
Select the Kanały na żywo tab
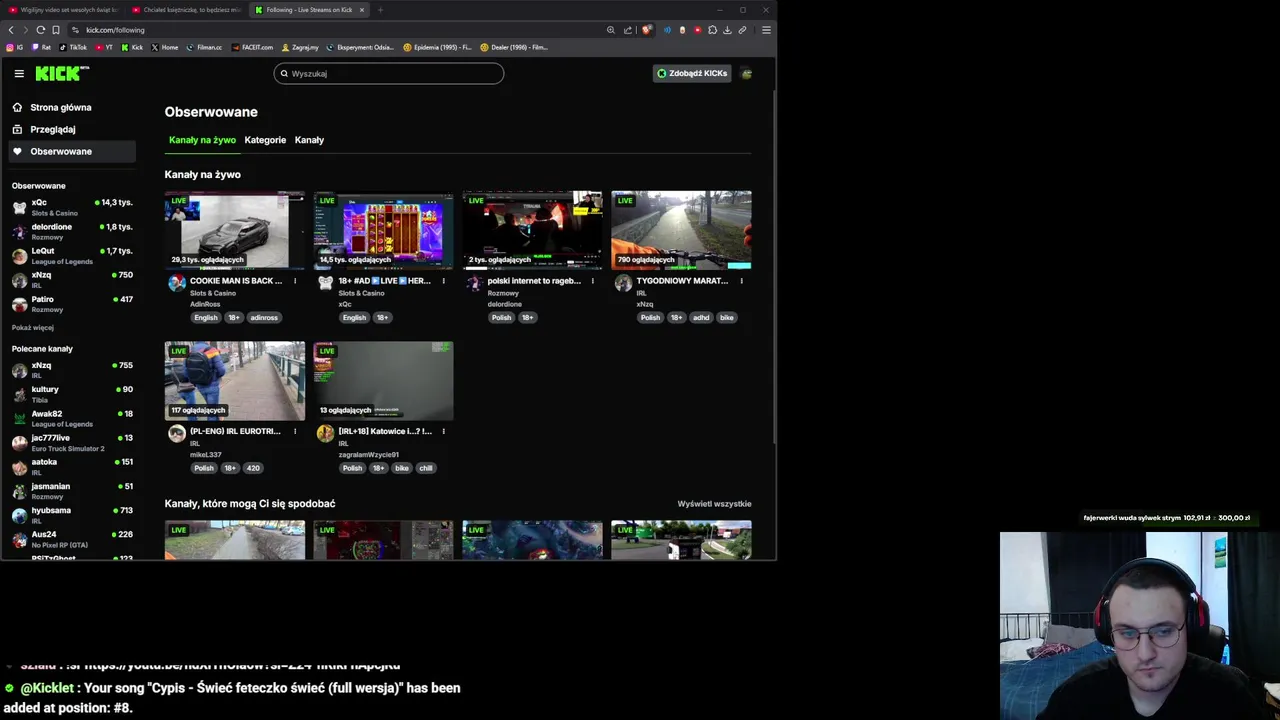(x=202, y=140)
